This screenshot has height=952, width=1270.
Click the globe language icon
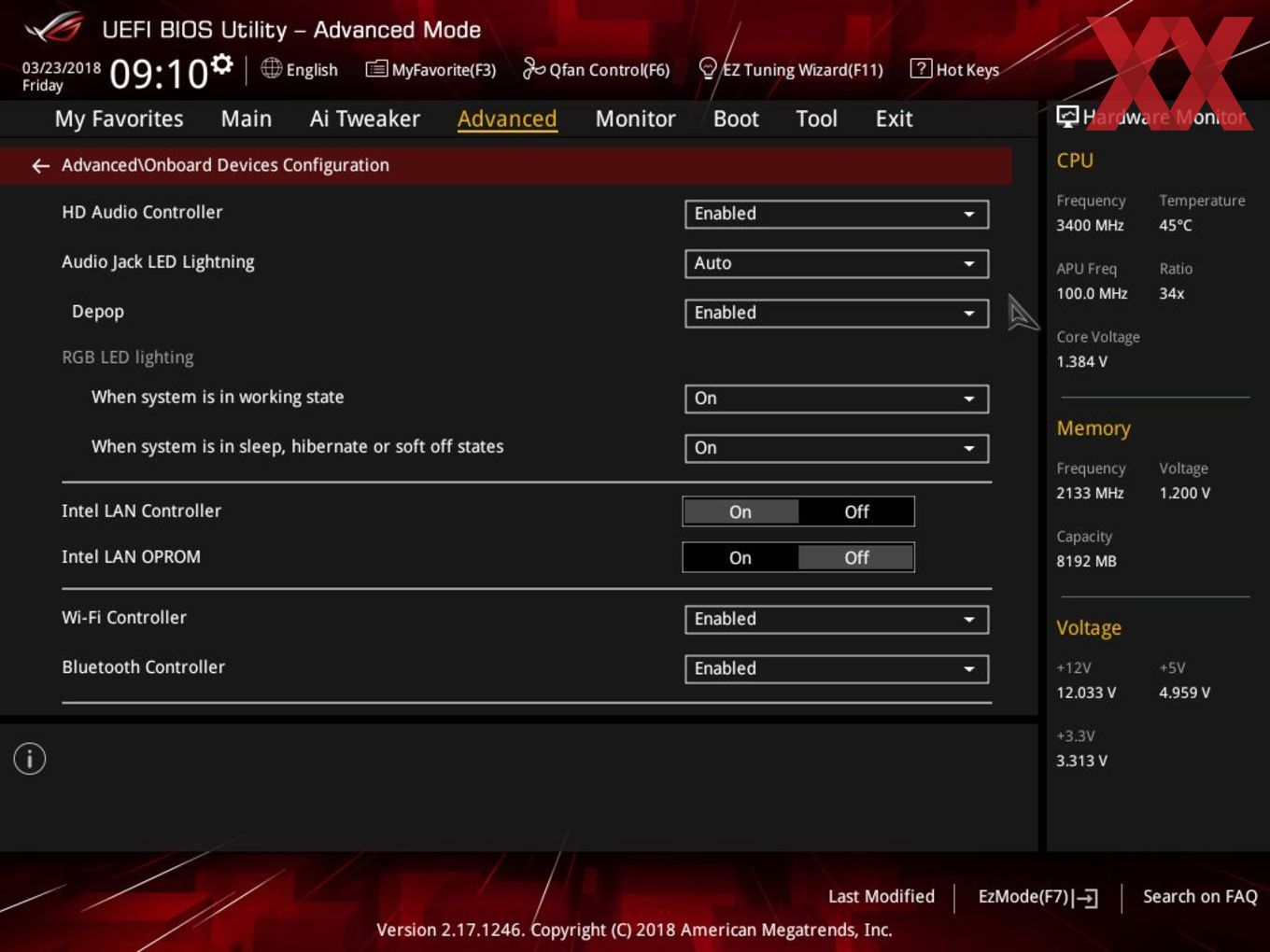[x=271, y=68]
